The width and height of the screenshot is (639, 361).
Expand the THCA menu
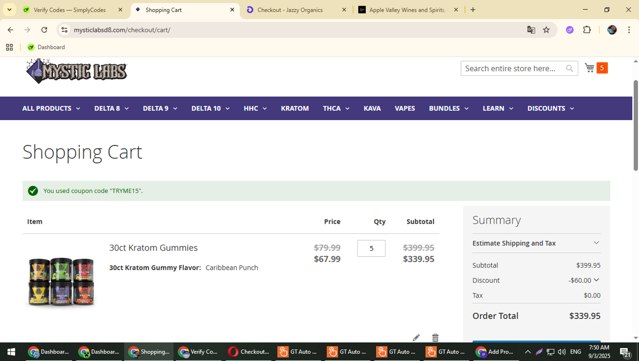[x=336, y=108]
